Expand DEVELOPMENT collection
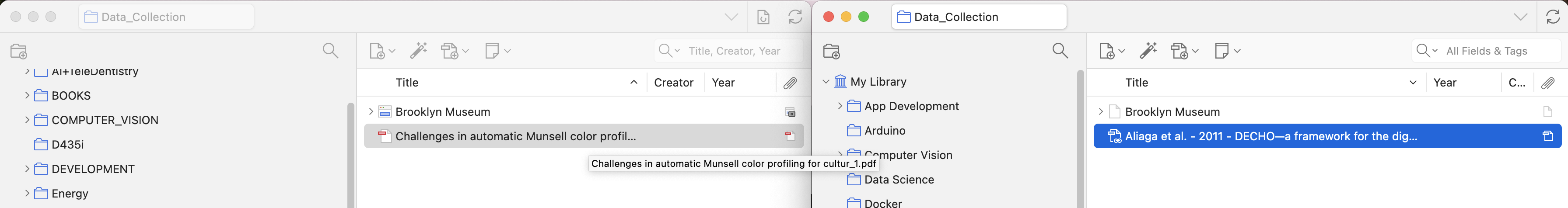The width and height of the screenshot is (1568, 208). 27,169
